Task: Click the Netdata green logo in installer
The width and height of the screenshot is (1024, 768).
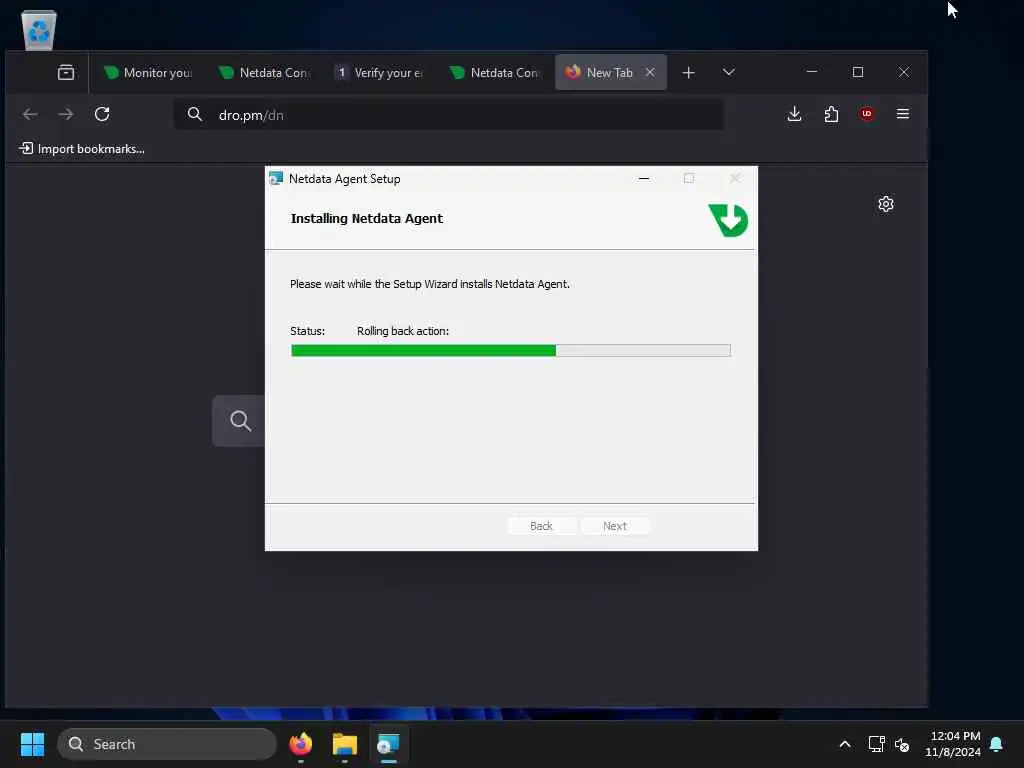Action: [x=728, y=220]
